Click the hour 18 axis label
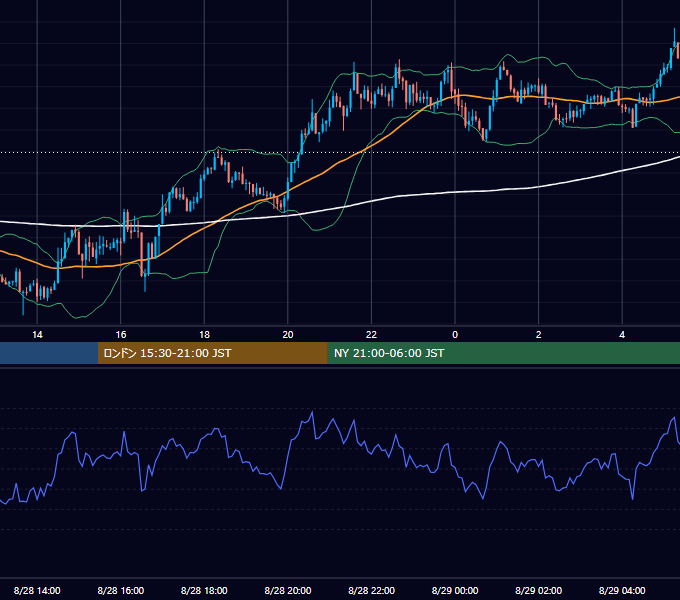Viewport: 680px width, 600px height. (x=204, y=335)
